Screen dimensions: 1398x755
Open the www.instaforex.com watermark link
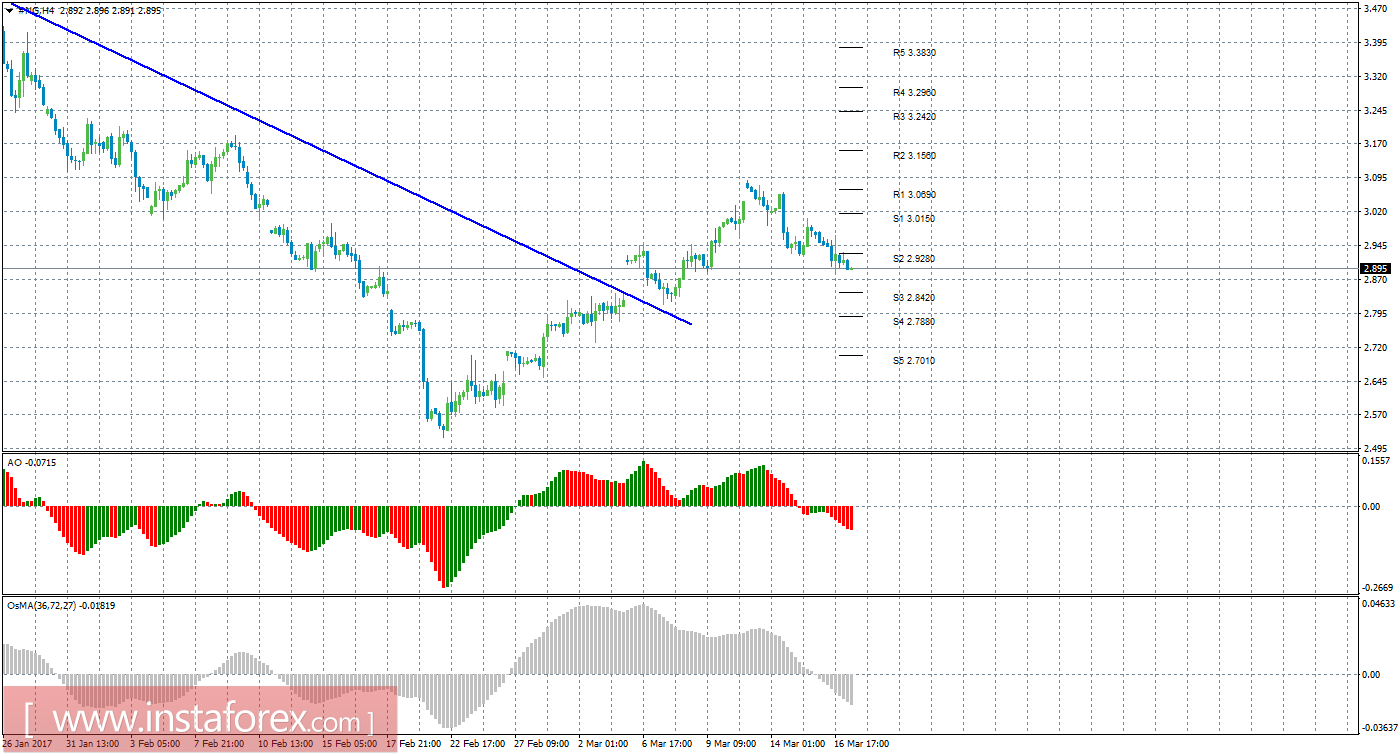click(x=200, y=719)
